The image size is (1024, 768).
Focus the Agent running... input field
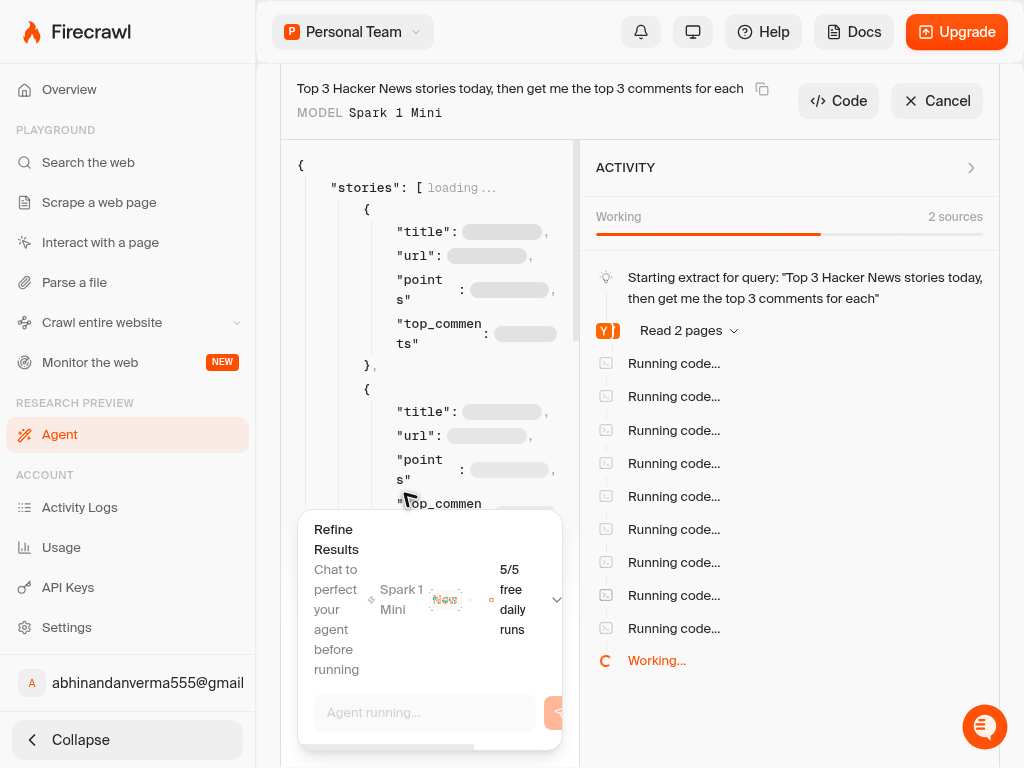425,712
